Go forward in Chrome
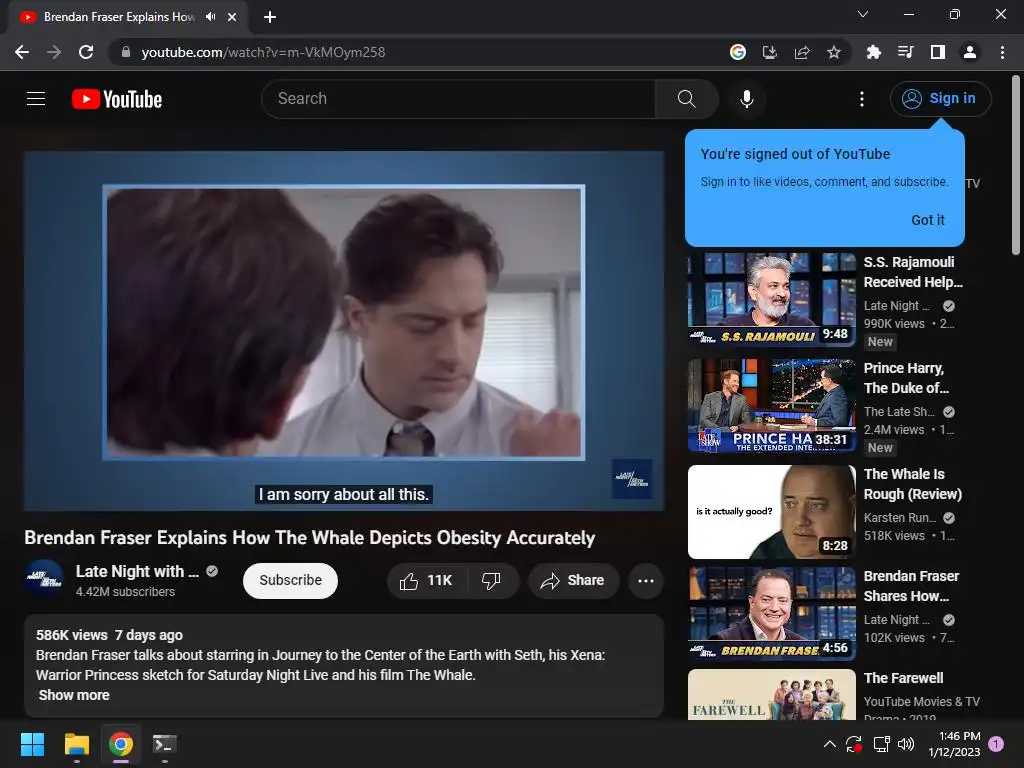Viewport: 1024px width, 768px height. coord(54,52)
